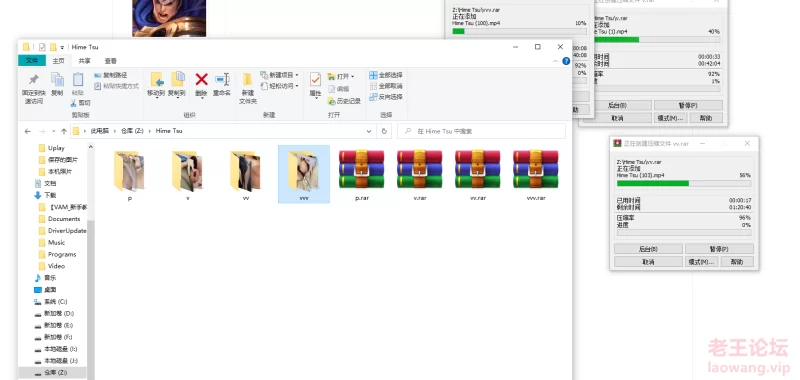The image size is (800, 380).
Task: Select the vv.rar archive file
Action: [x=478, y=175]
